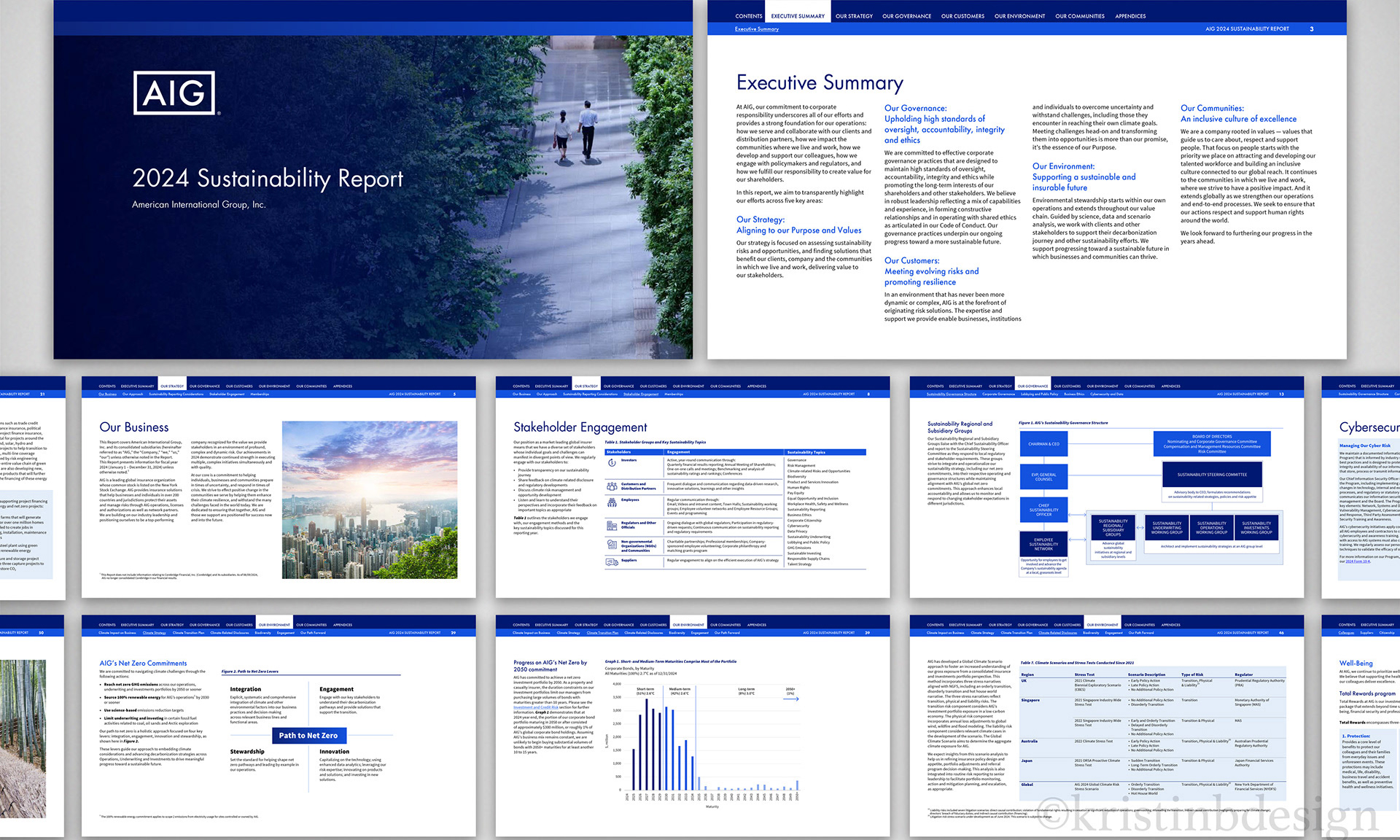Open Our Customers tab on Executive Summary page
The image size is (1400, 840).
962,16
